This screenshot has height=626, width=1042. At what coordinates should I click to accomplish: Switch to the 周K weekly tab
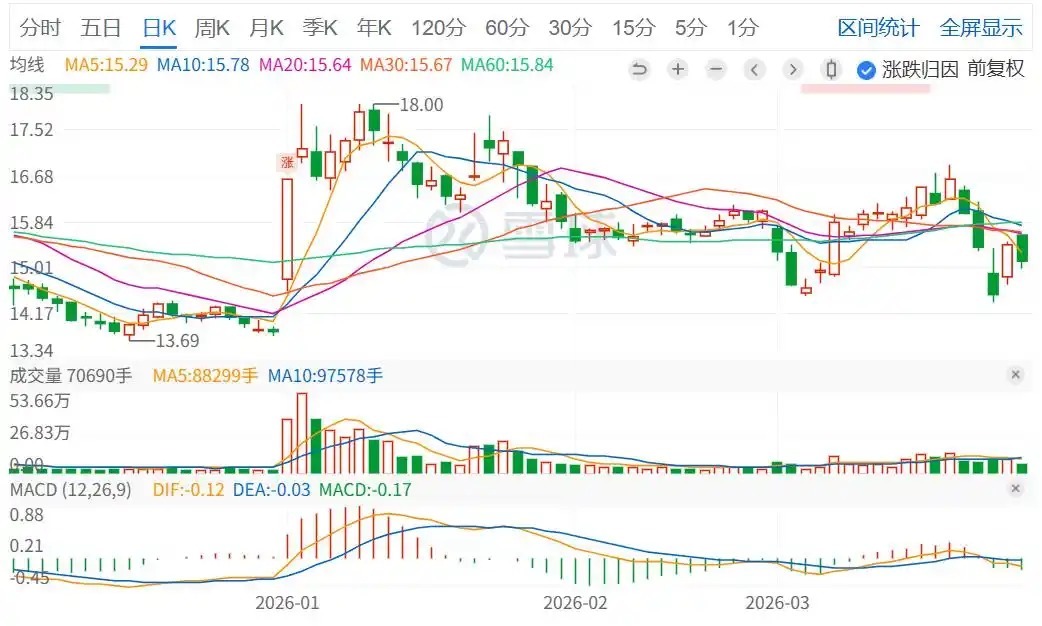tap(212, 27)
